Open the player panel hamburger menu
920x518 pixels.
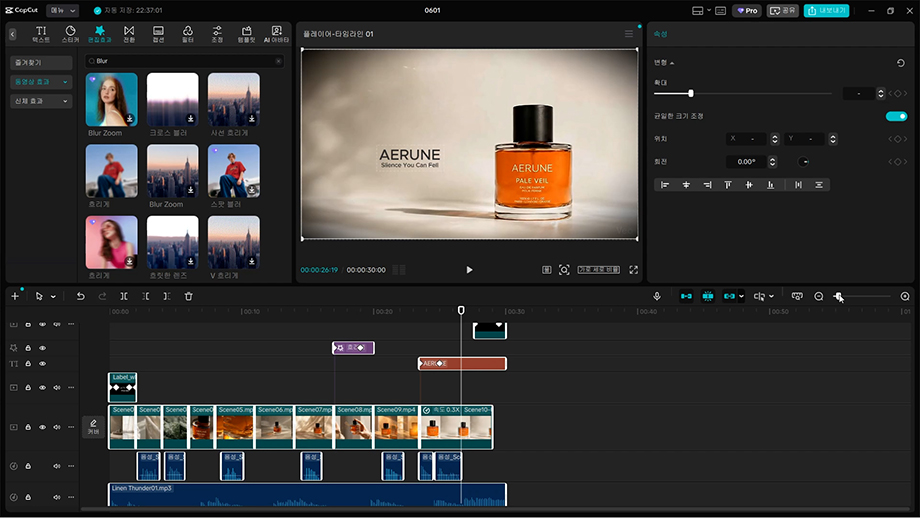point(628,34)
